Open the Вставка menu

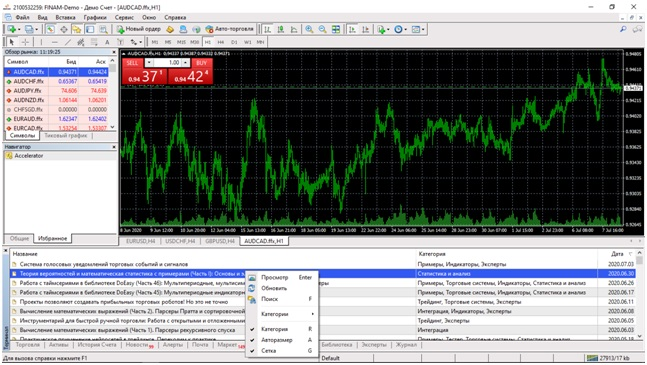click(x=66, y=17)
